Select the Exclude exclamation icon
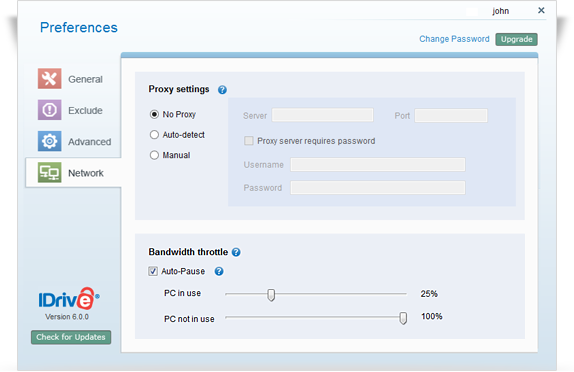The width and height of the screenshot is (574, 372). (49, 110)
